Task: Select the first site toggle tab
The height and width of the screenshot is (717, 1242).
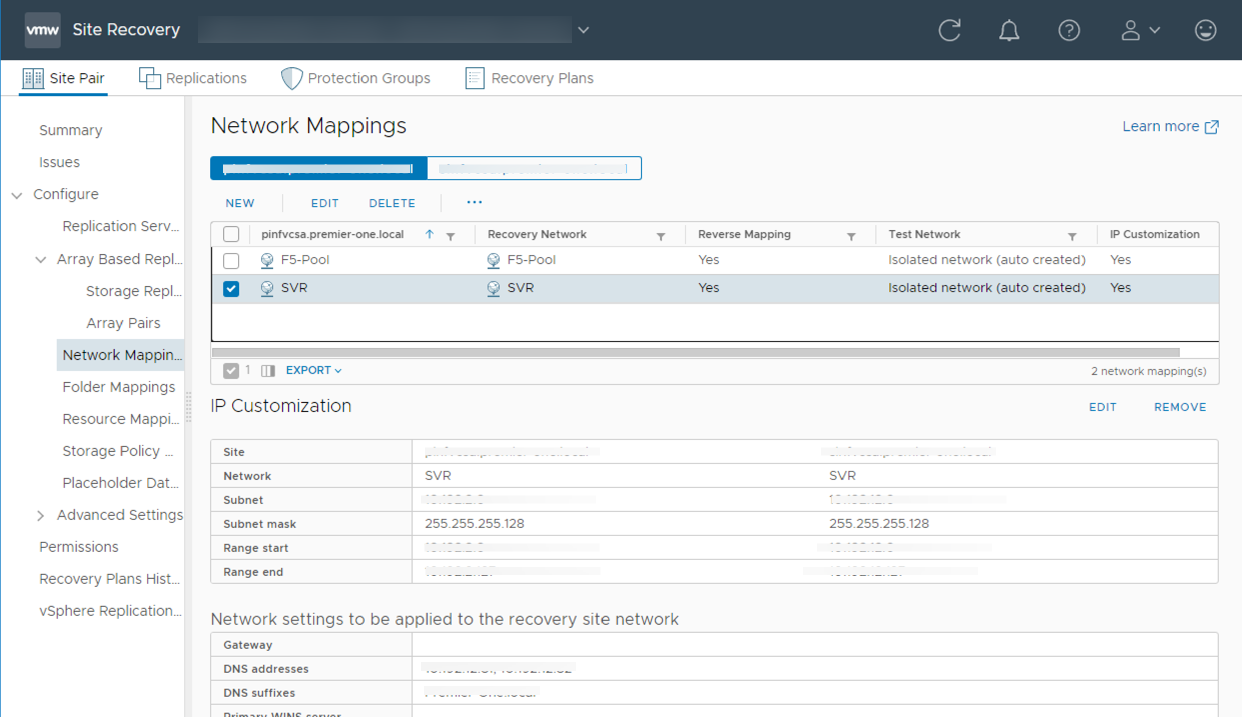Action: [x=319, y=168]
